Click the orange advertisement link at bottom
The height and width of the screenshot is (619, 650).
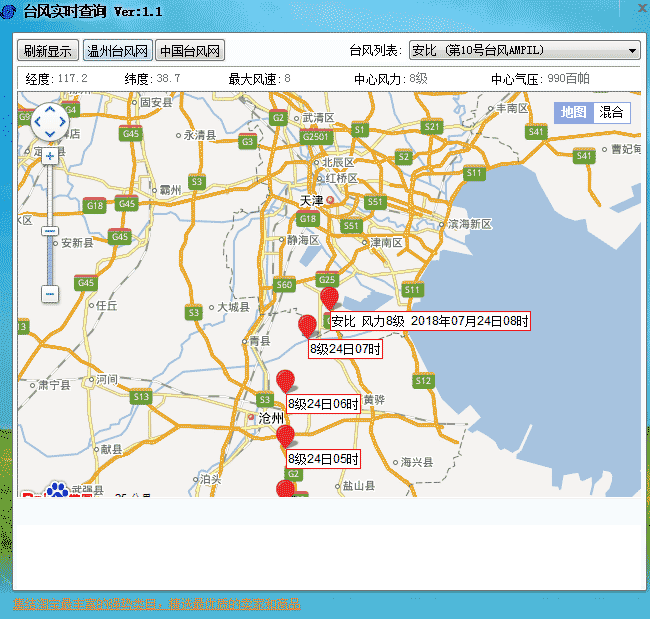157,604
